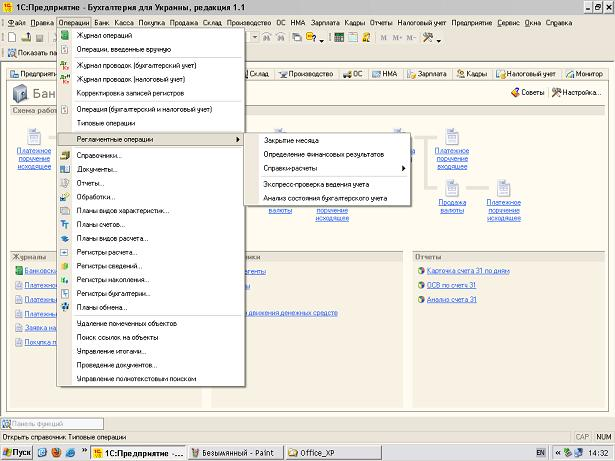This screenshot has height=461, width=615.
Task: Open the calculator from the toolbar
Action: [339, 38]
